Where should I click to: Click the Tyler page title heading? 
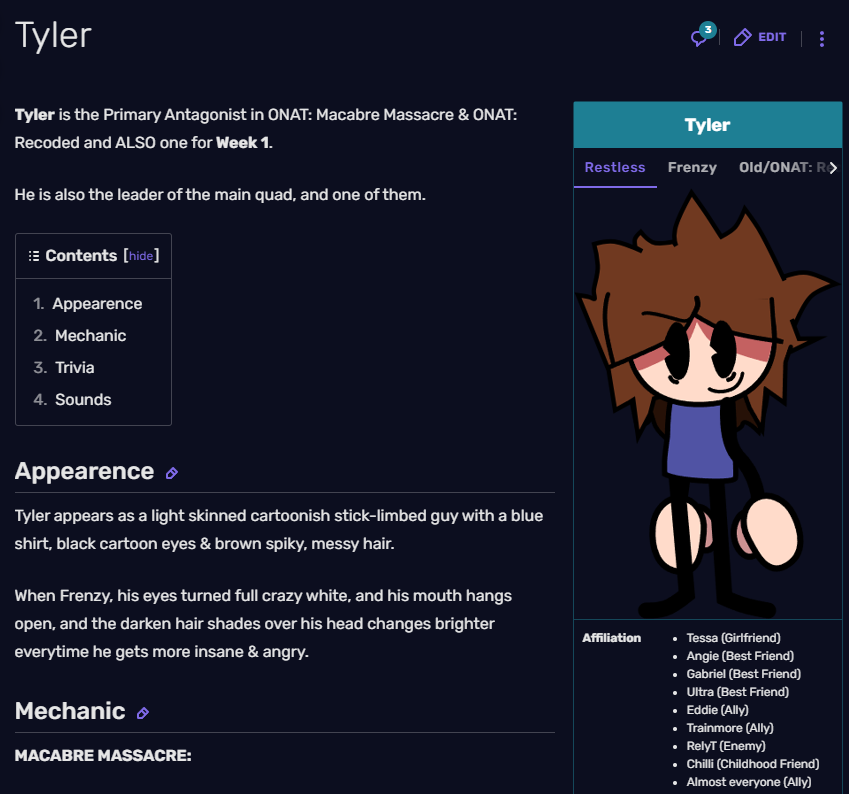tap(53, 36)
